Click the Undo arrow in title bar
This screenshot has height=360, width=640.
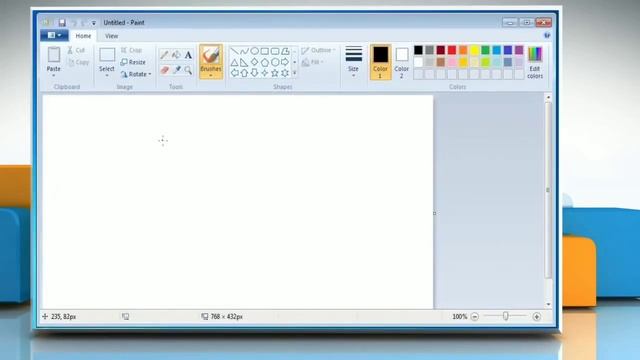coord(74,23)
